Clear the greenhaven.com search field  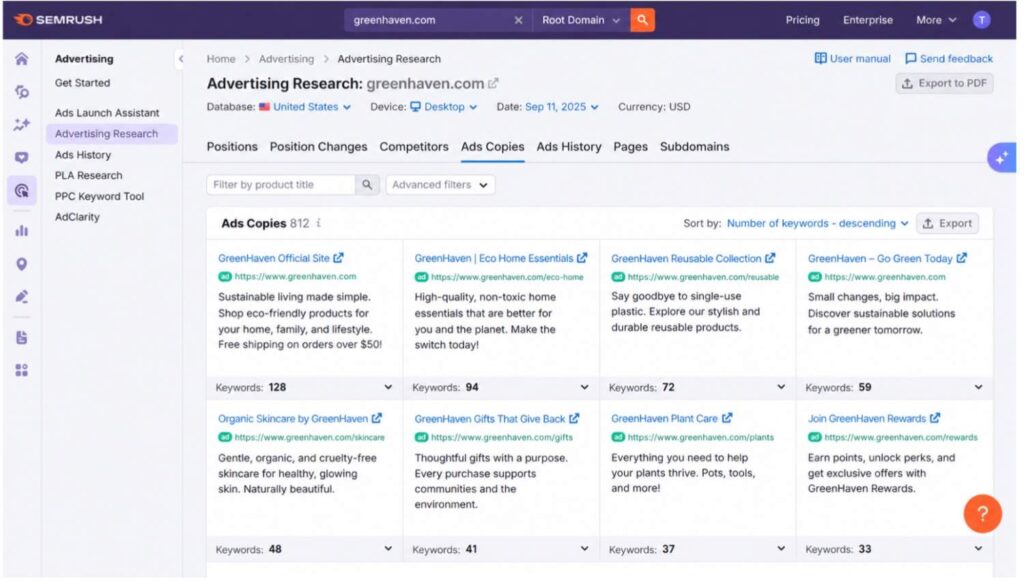click(518, 20)
